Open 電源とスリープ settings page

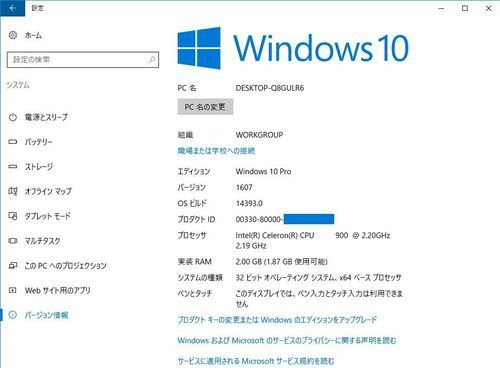46,117
